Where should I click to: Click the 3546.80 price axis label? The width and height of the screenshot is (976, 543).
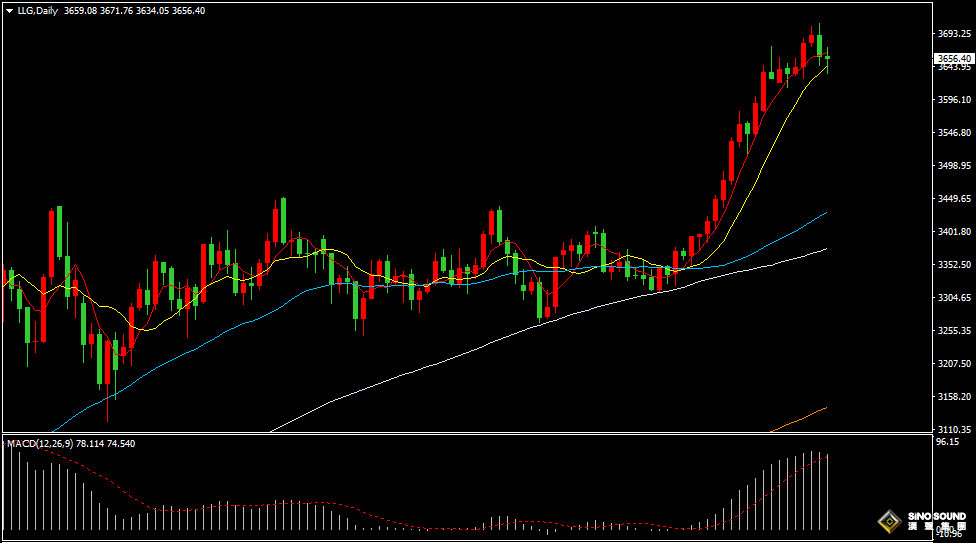tap(954, 133)
